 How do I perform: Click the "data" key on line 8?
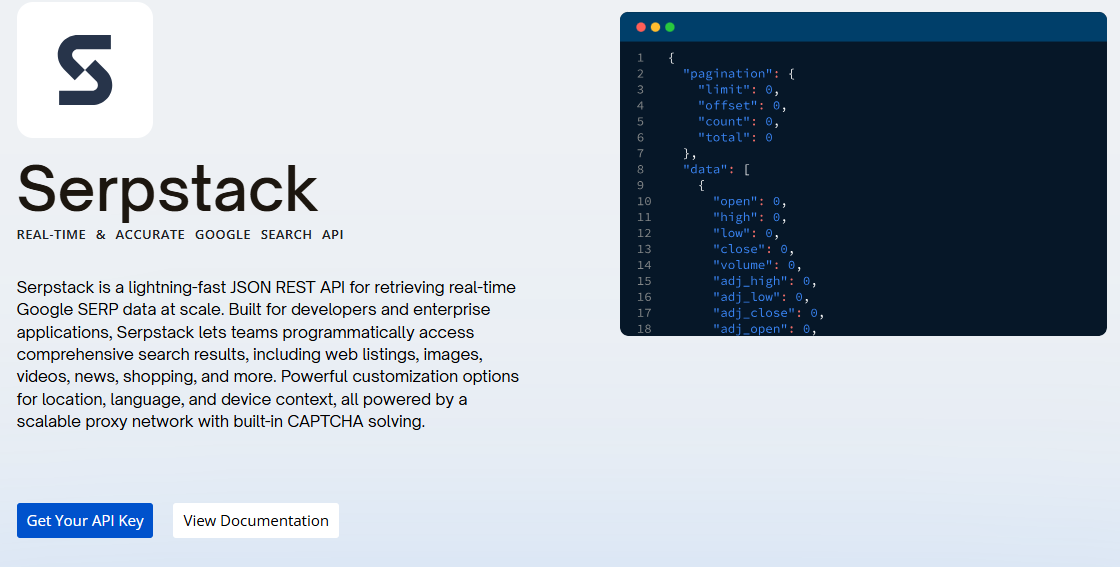706,169
